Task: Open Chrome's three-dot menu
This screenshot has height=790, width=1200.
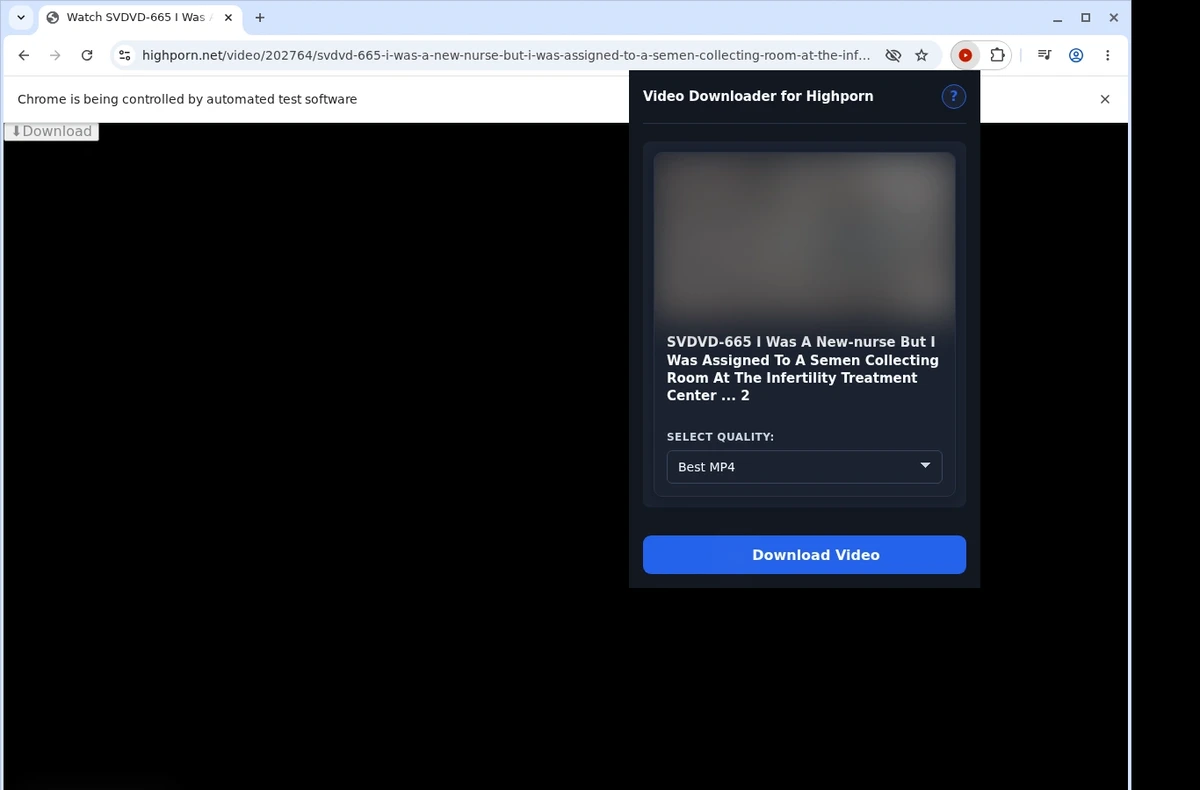Action: pyautogui.click(x=1108, y=56)
